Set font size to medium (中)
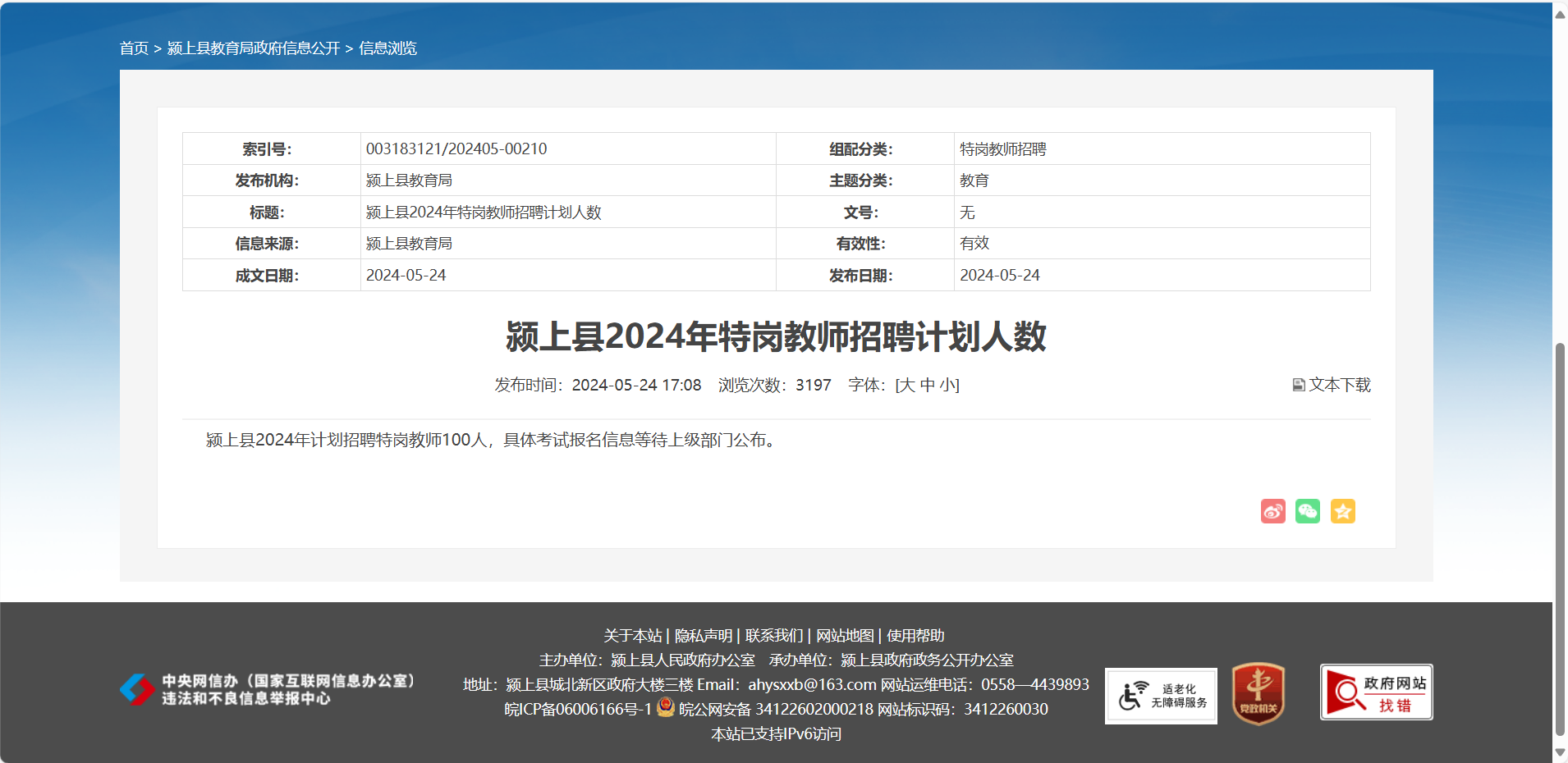Screen dimensions: 1568x763 pos(928,385)
